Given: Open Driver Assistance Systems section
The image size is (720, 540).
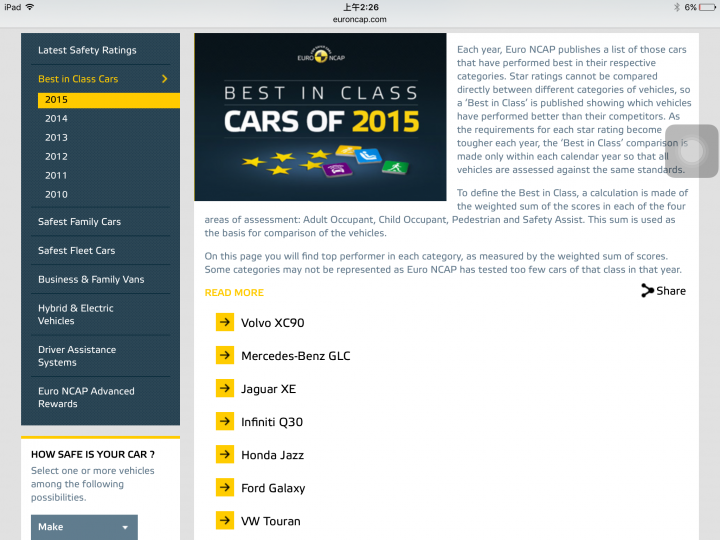Looking at the screenshot, I should (77, 356).
